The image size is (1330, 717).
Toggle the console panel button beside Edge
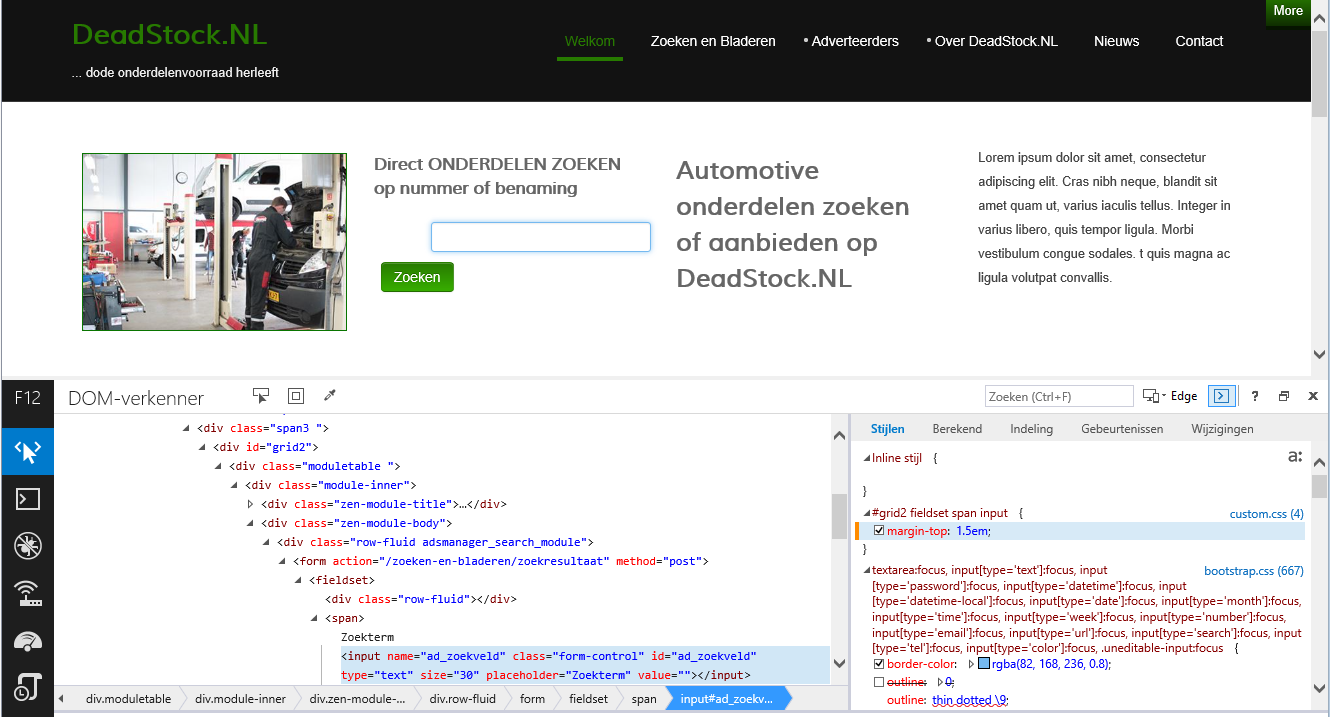point(1220,396)
